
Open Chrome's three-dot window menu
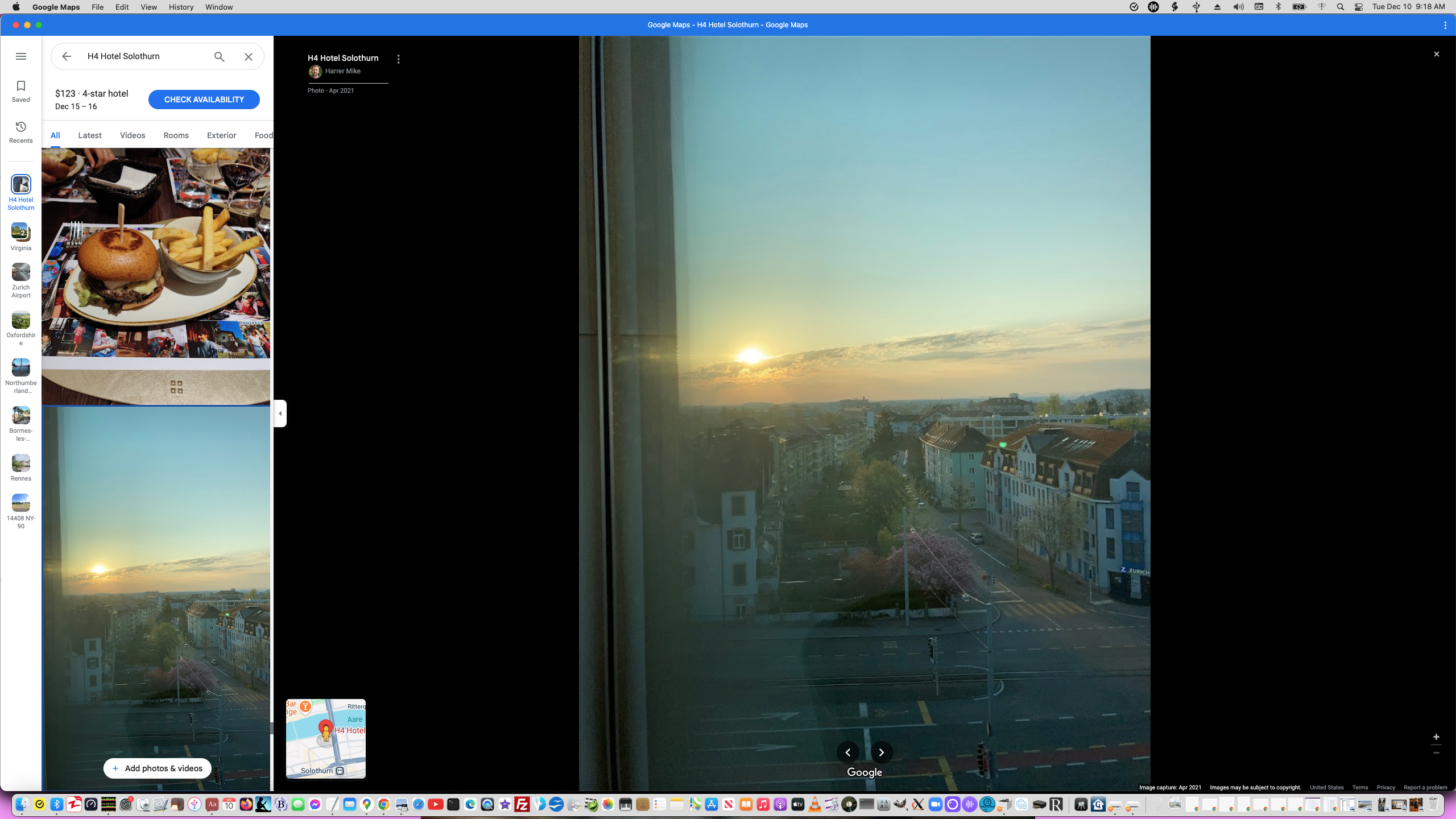pos(1445,25)
